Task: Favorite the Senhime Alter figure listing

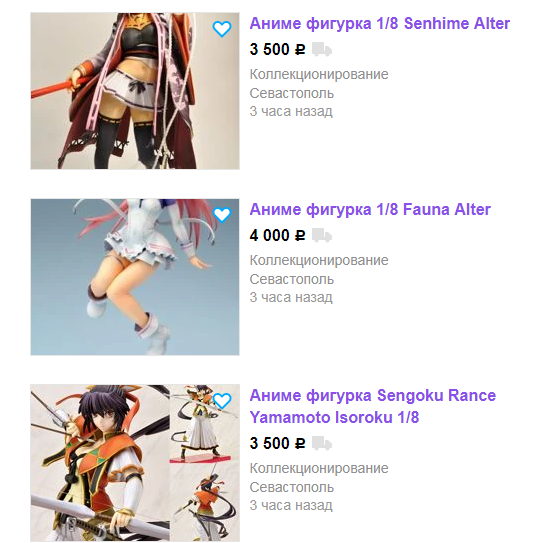Action: click(222, 29)
